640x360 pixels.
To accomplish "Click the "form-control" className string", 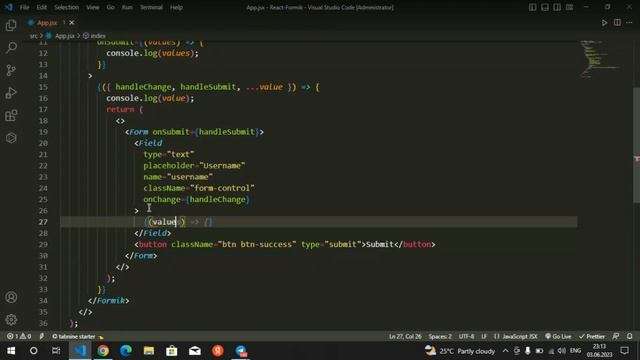I will point(222,188).
